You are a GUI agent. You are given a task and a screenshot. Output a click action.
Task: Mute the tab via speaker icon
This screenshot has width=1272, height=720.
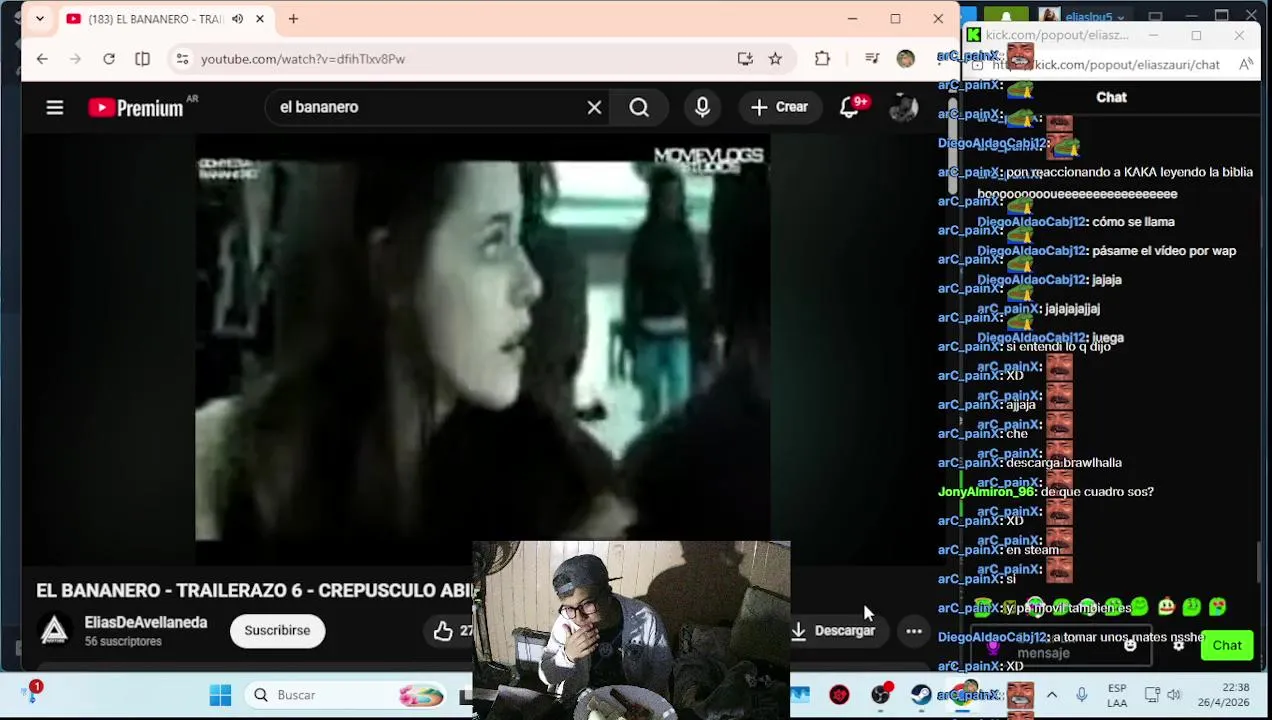tap(237, 19)
